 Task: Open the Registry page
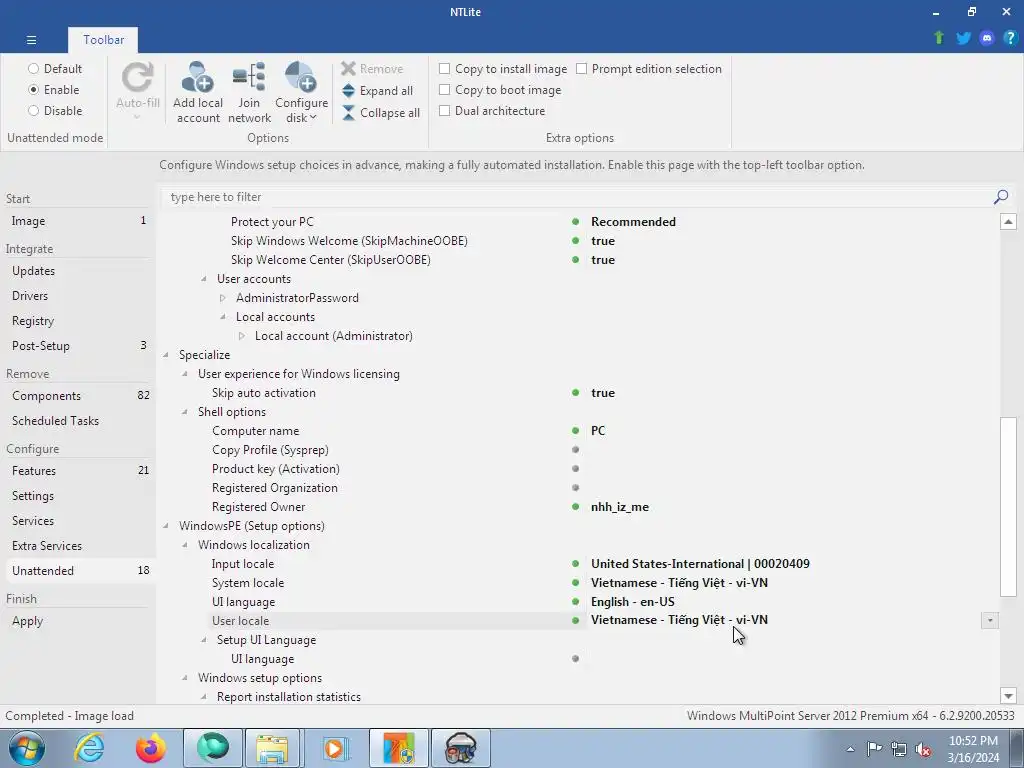click(78, 321)
